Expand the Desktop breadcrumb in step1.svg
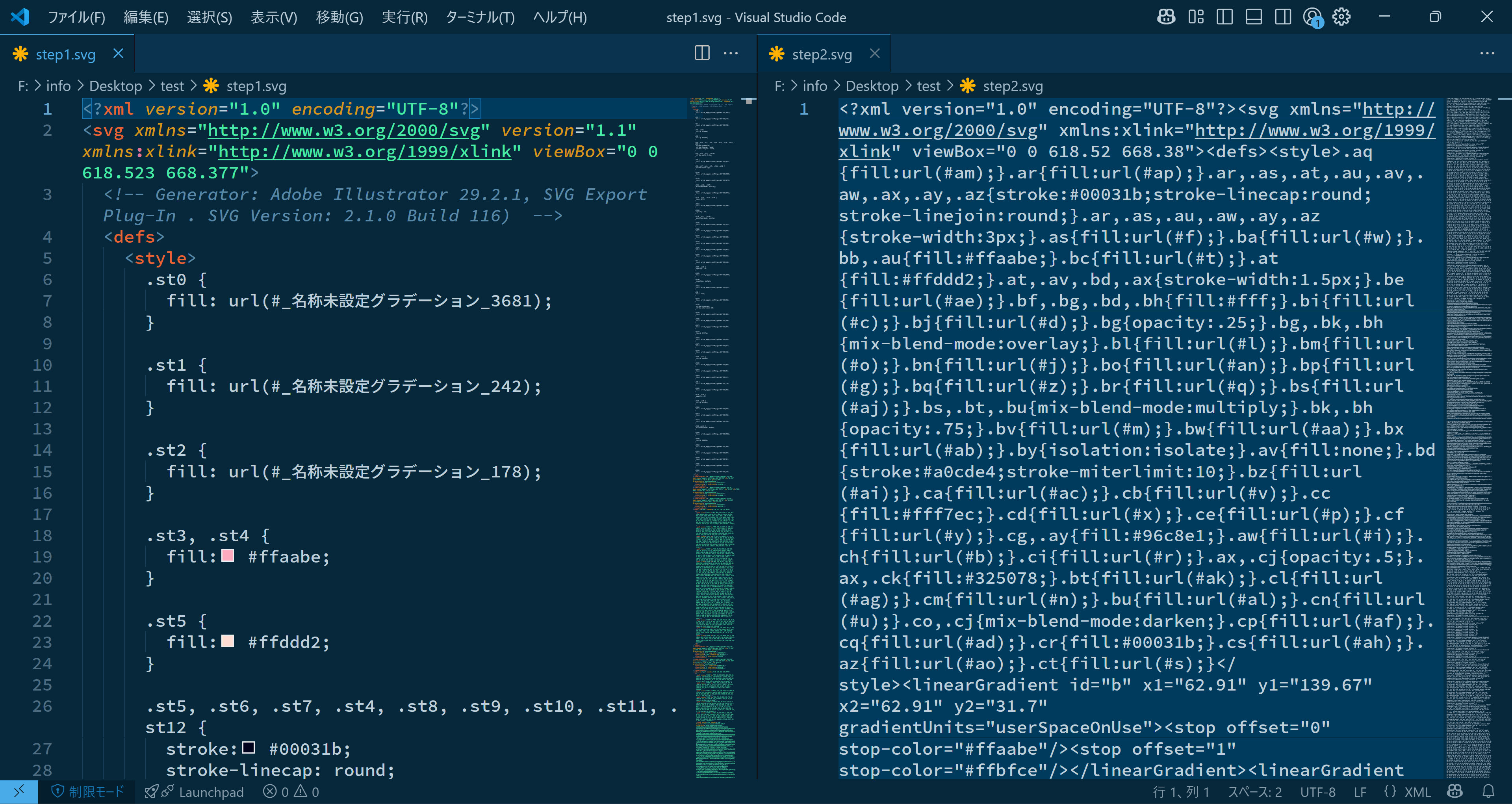Image resolution: width=1512 pixels, height=804 pixels. coord(115,86)
